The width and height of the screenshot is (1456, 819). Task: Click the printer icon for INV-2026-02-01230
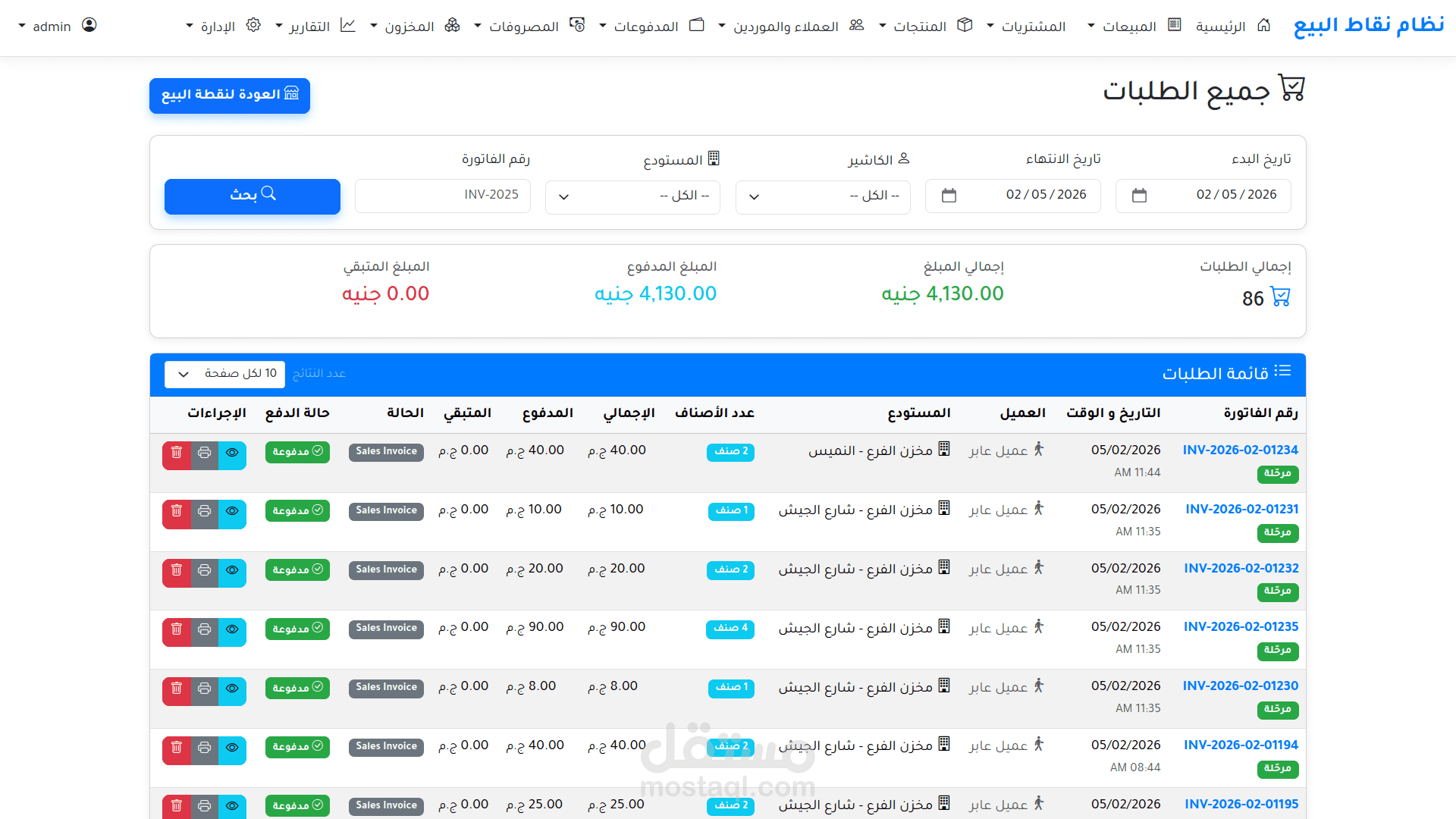[x=204, y=689]
